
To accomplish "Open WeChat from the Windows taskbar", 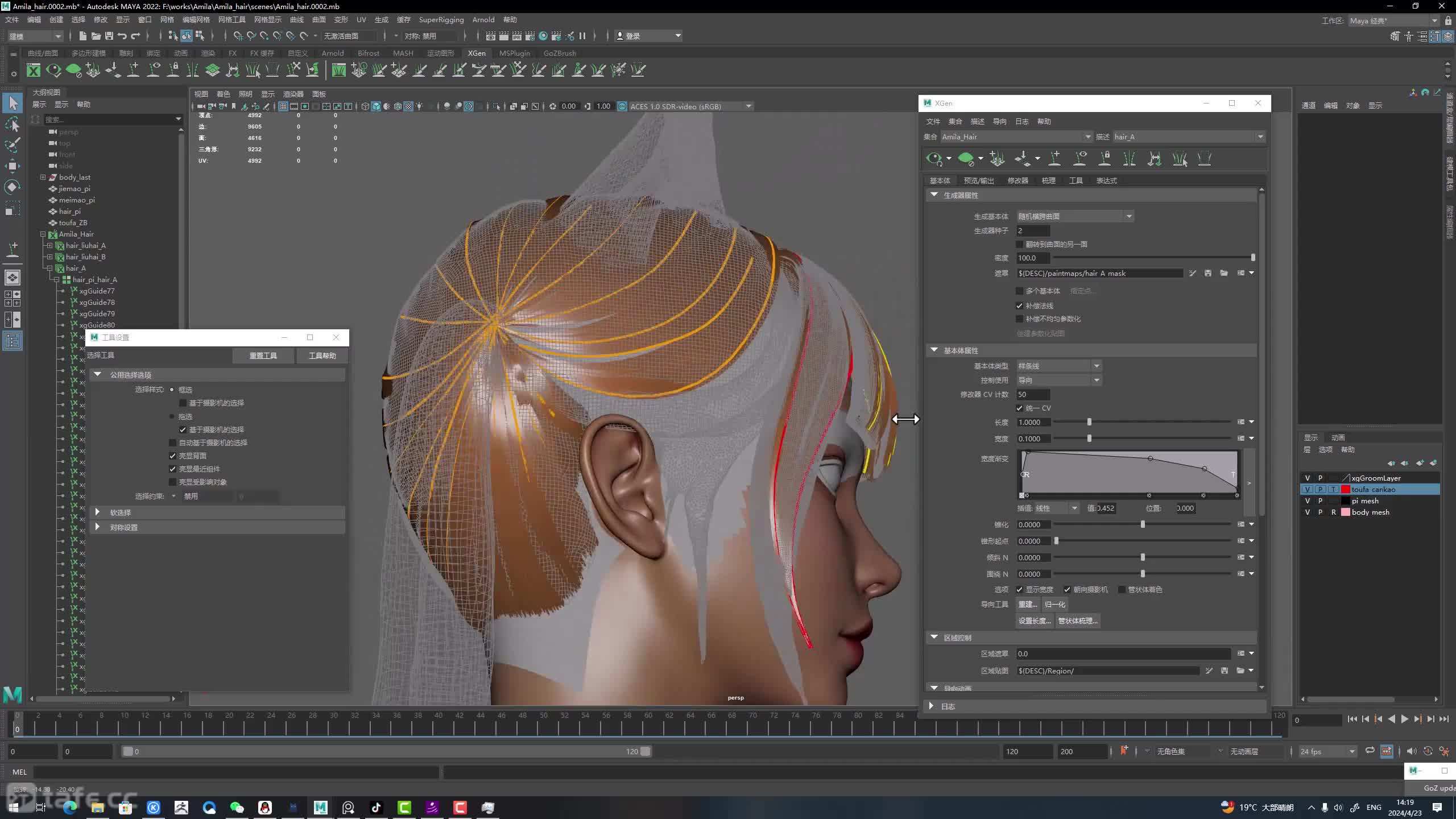I will point(237,807).
